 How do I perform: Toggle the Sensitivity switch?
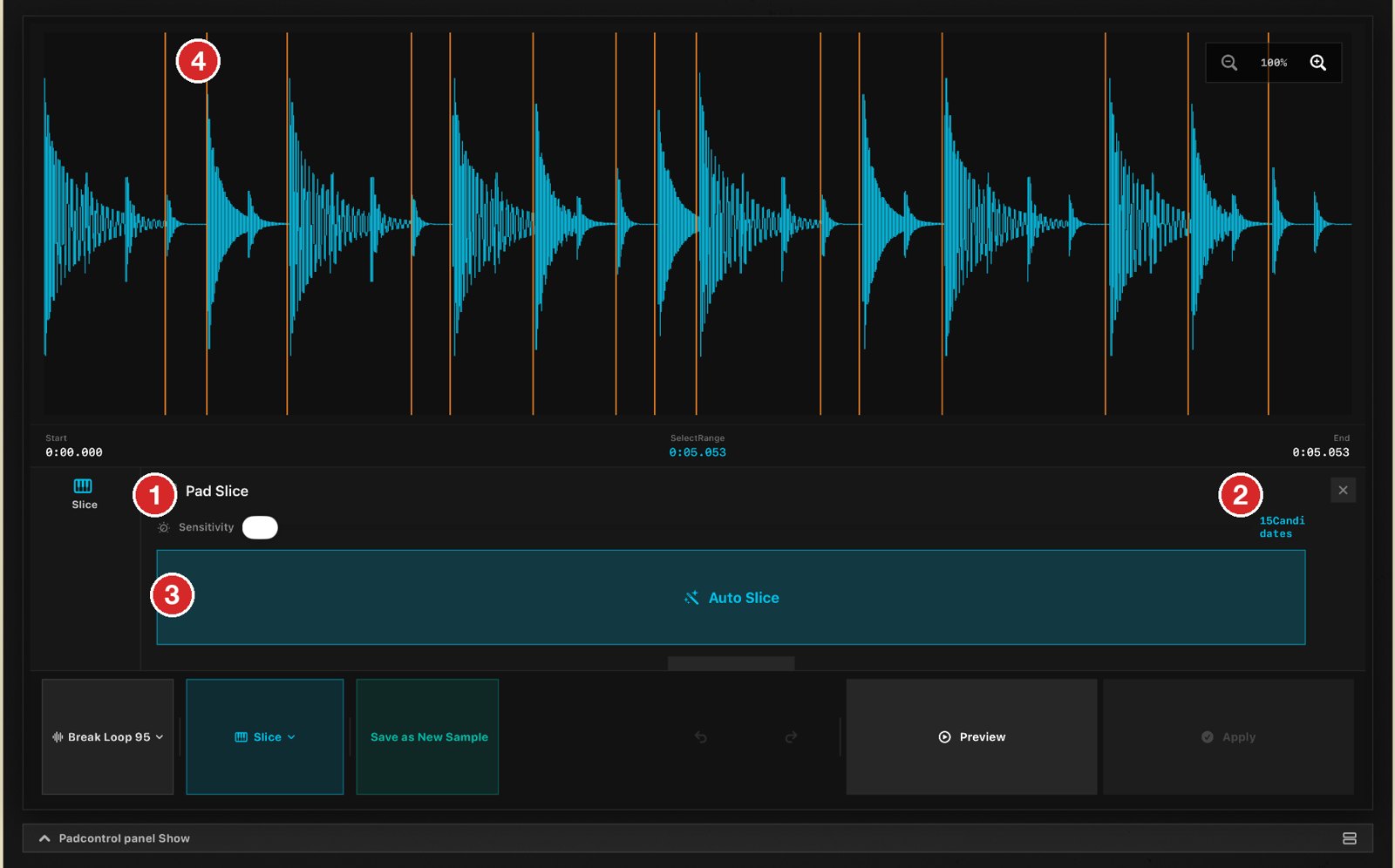tap(260, 527)
